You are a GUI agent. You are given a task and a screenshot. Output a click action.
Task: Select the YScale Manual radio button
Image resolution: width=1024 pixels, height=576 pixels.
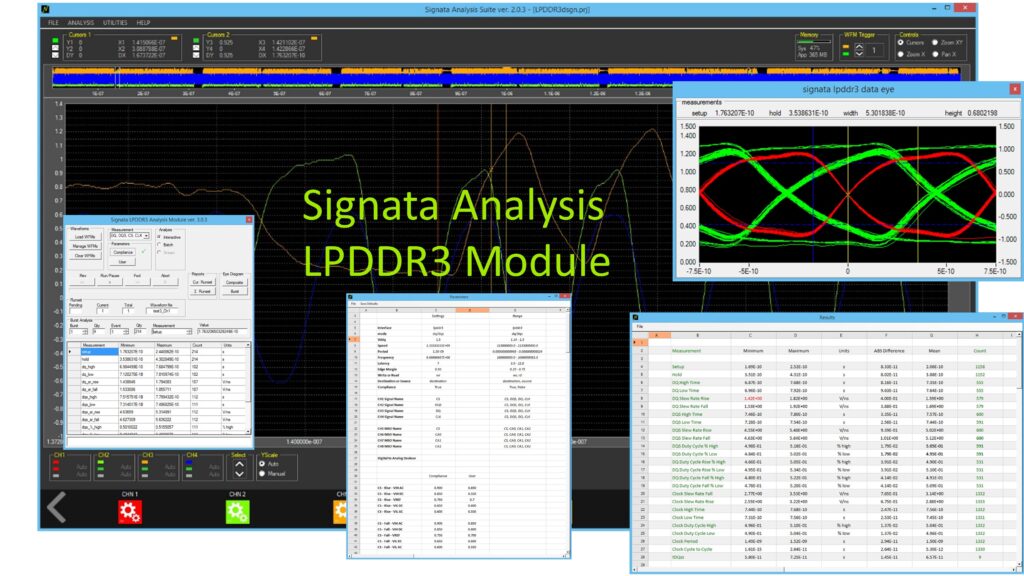click(264, 474)
